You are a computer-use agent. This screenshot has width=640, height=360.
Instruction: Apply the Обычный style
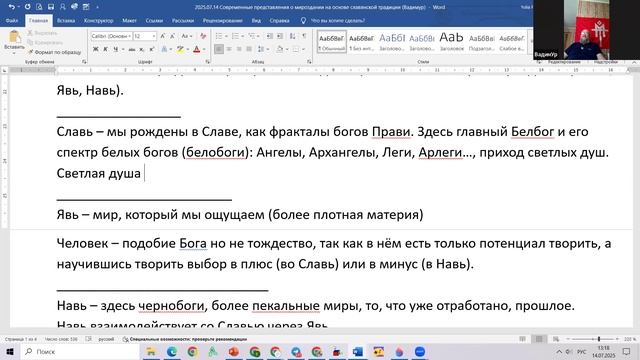(331, 42)
